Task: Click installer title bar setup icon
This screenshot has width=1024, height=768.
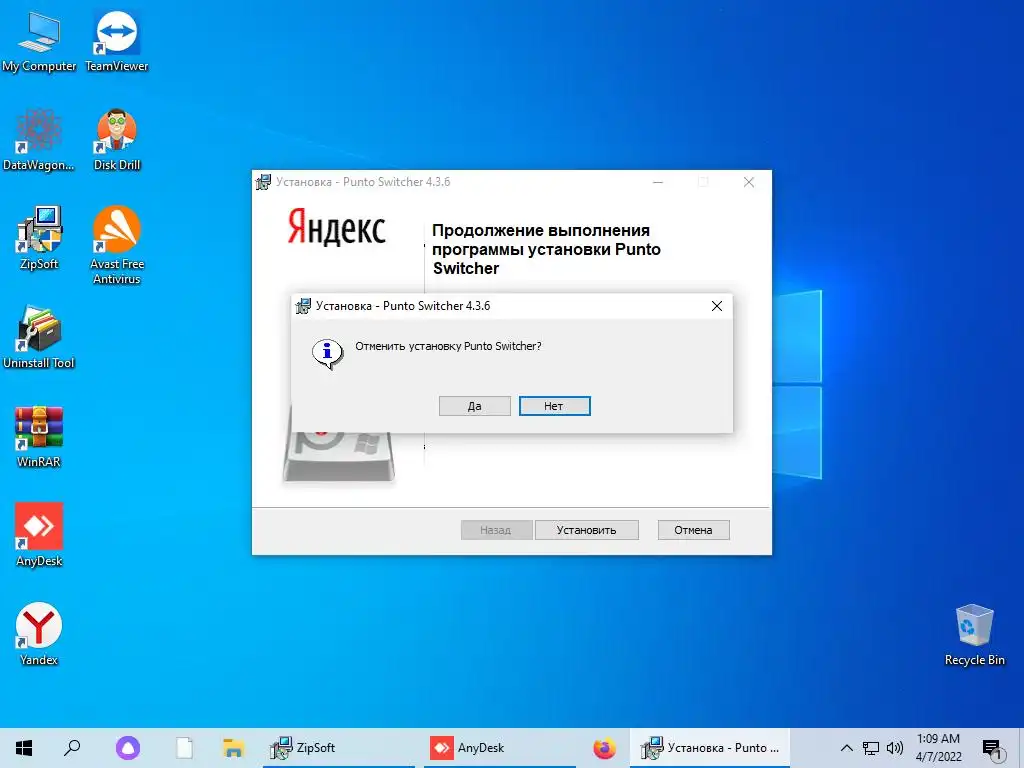Action: tap(263, 182)
